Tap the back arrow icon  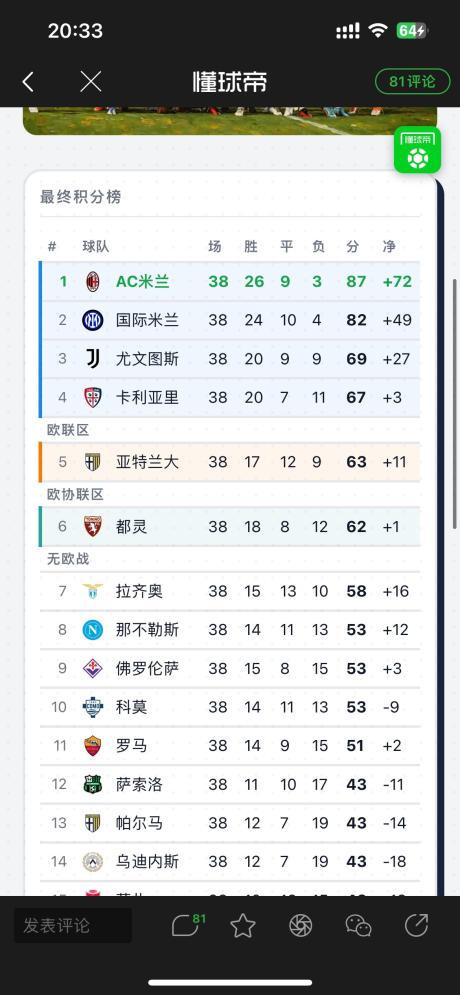point(28,81)
